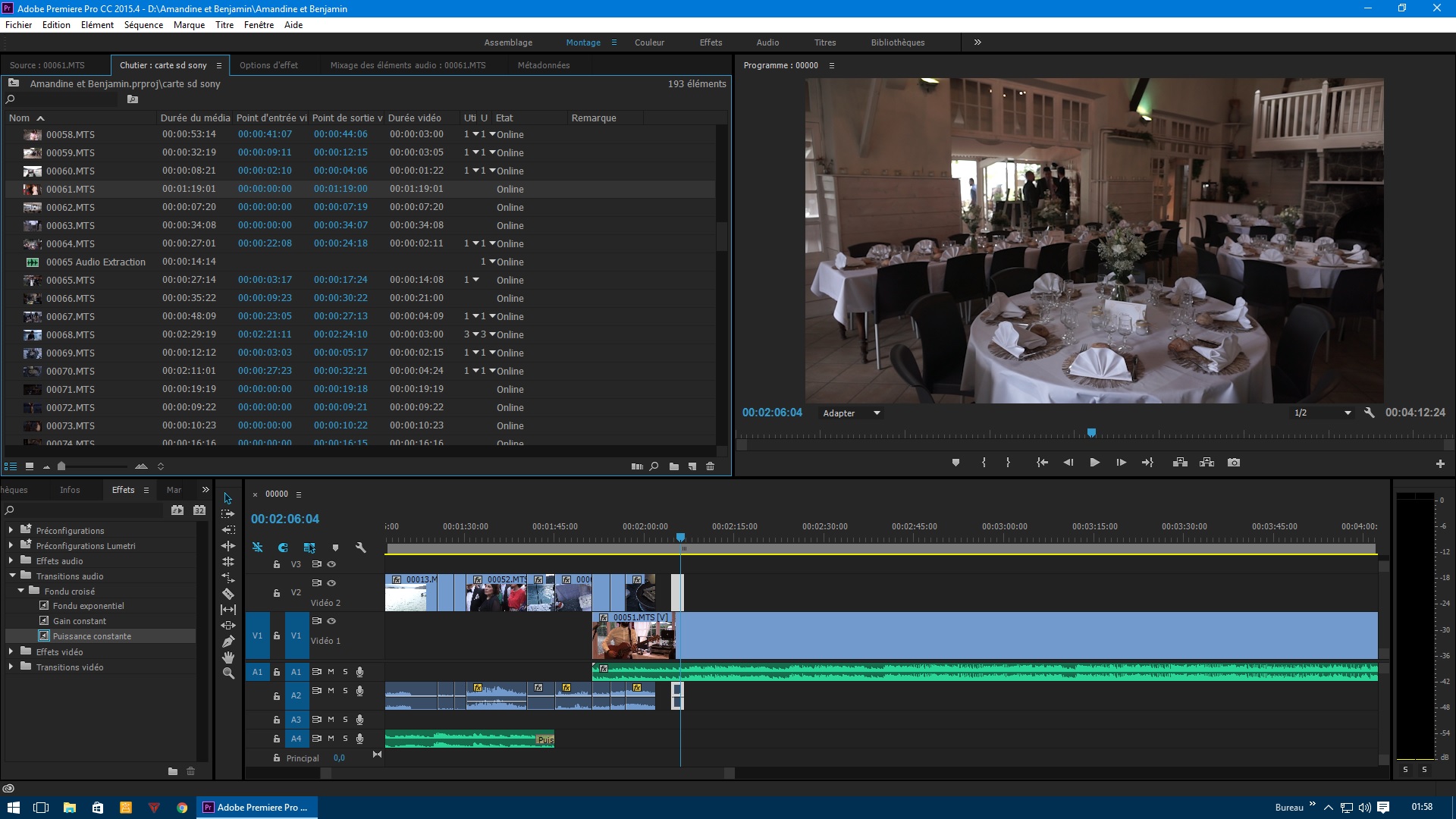Screen dimensions: 1456x819
Task: Play the sequence in Program monitor
Action: 1094,463
